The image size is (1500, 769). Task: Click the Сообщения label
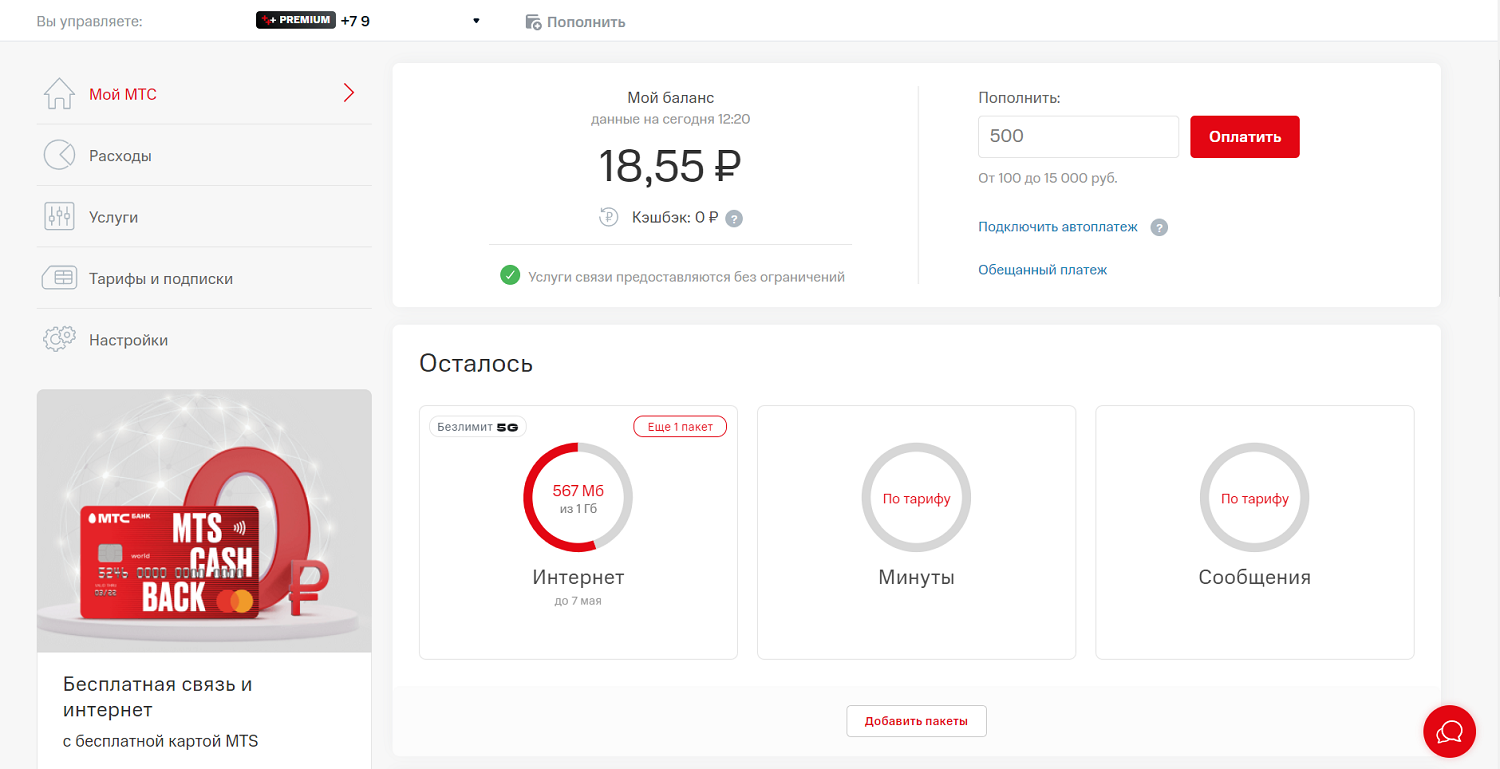[x=1255, y=577]
